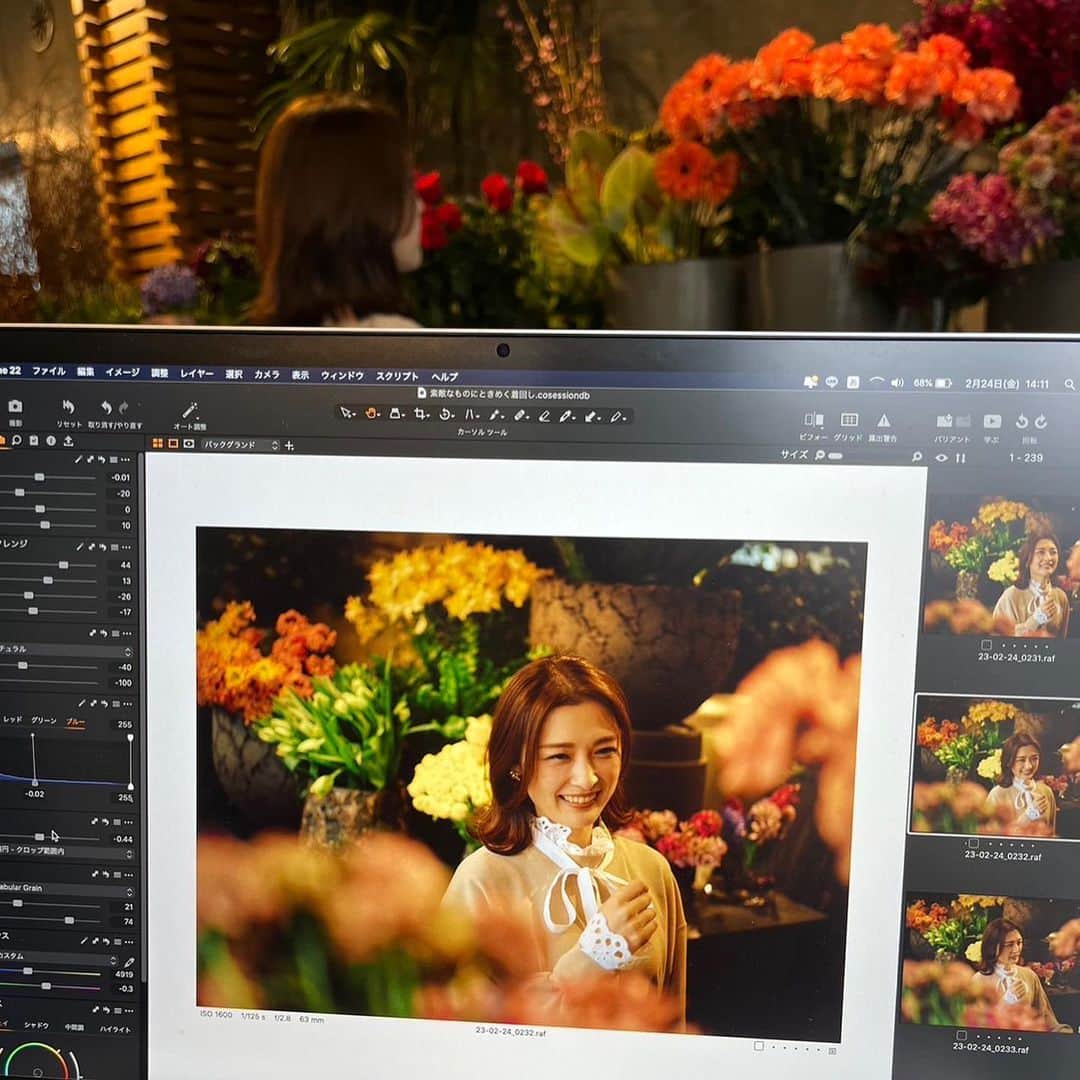Check the box under thumbnail 23-02-24_0233.raf
Screen dimensions: 1080x1080
[x=962, y=1035]
